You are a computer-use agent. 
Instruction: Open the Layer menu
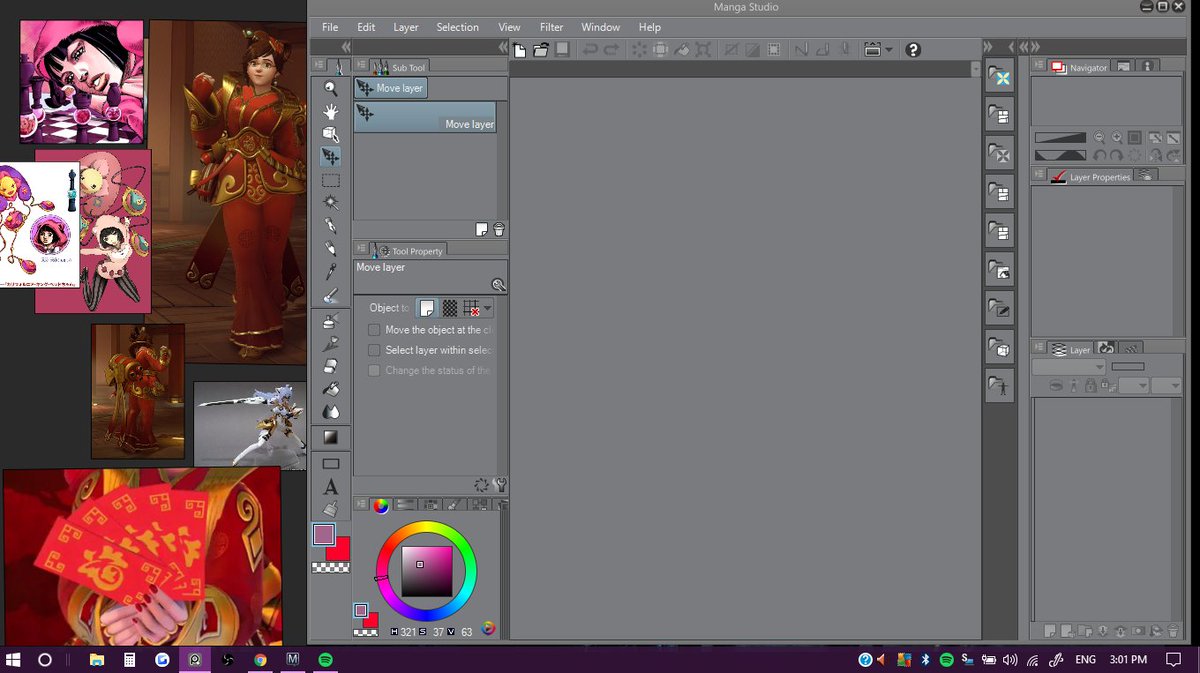(406, 27)
